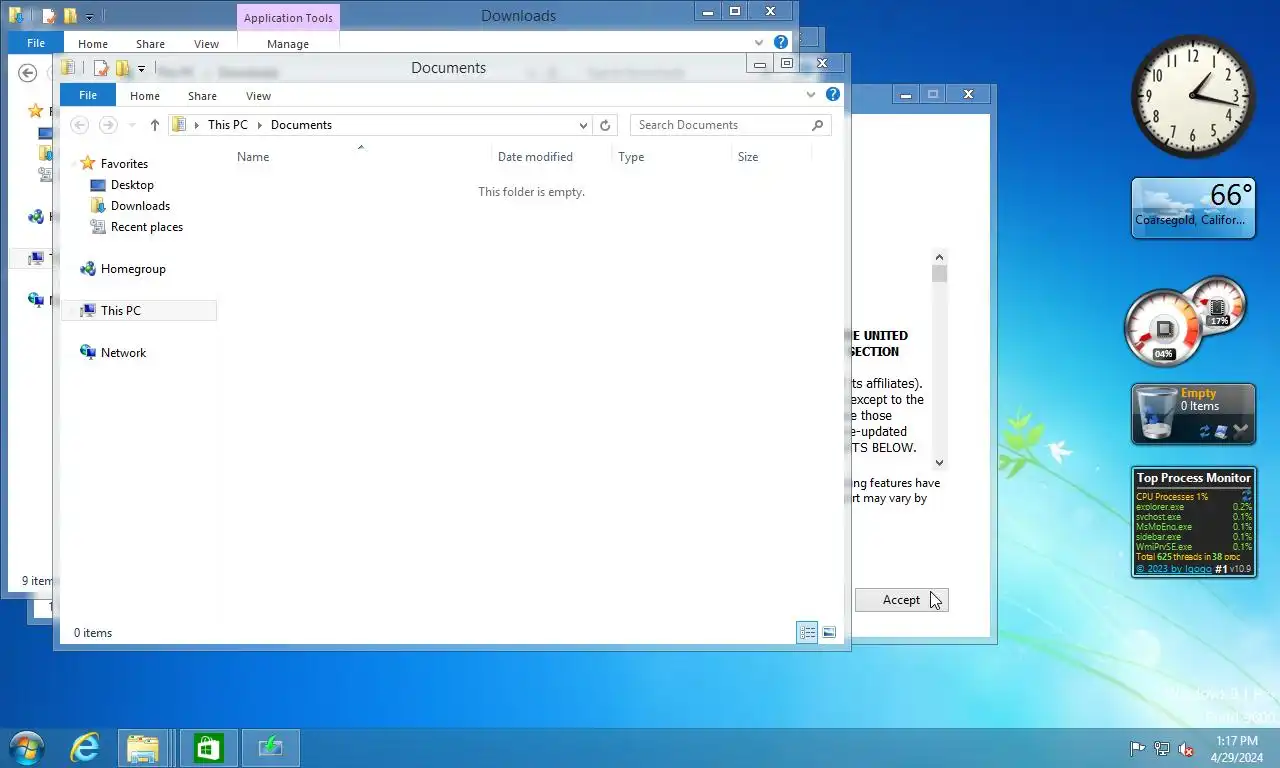Go back in Documents window
Viewport: 1280px width, 768px height.
(80, 125)
